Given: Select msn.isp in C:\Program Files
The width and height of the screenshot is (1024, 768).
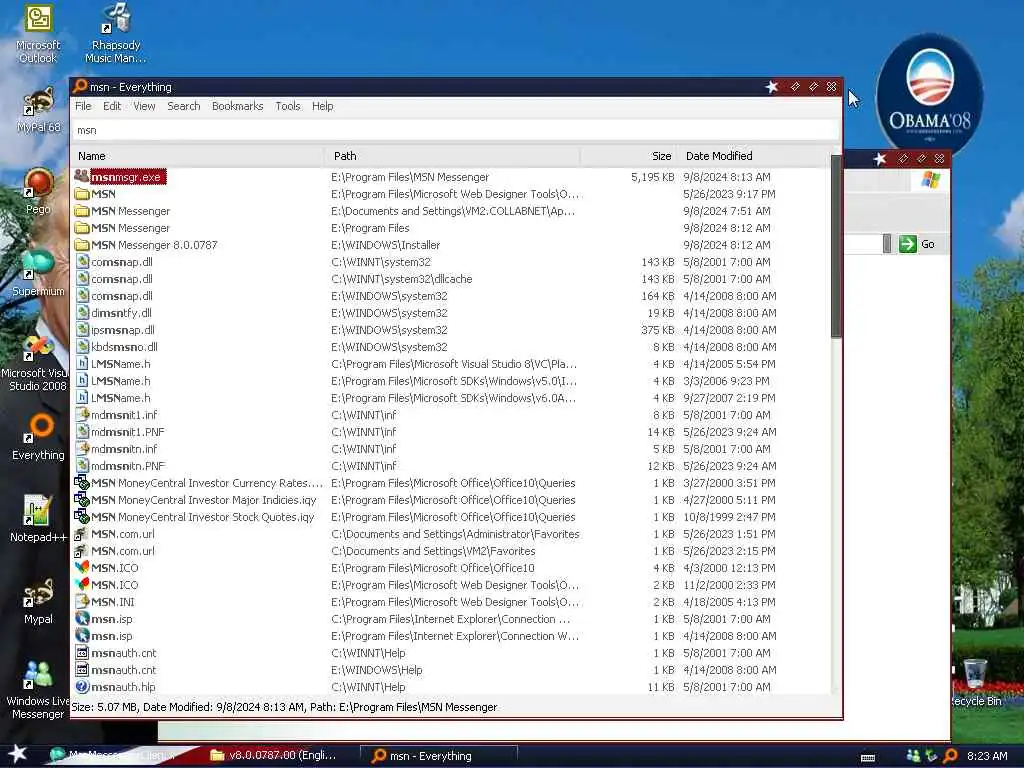Looking at the screenshot, I should click(451, 618).
